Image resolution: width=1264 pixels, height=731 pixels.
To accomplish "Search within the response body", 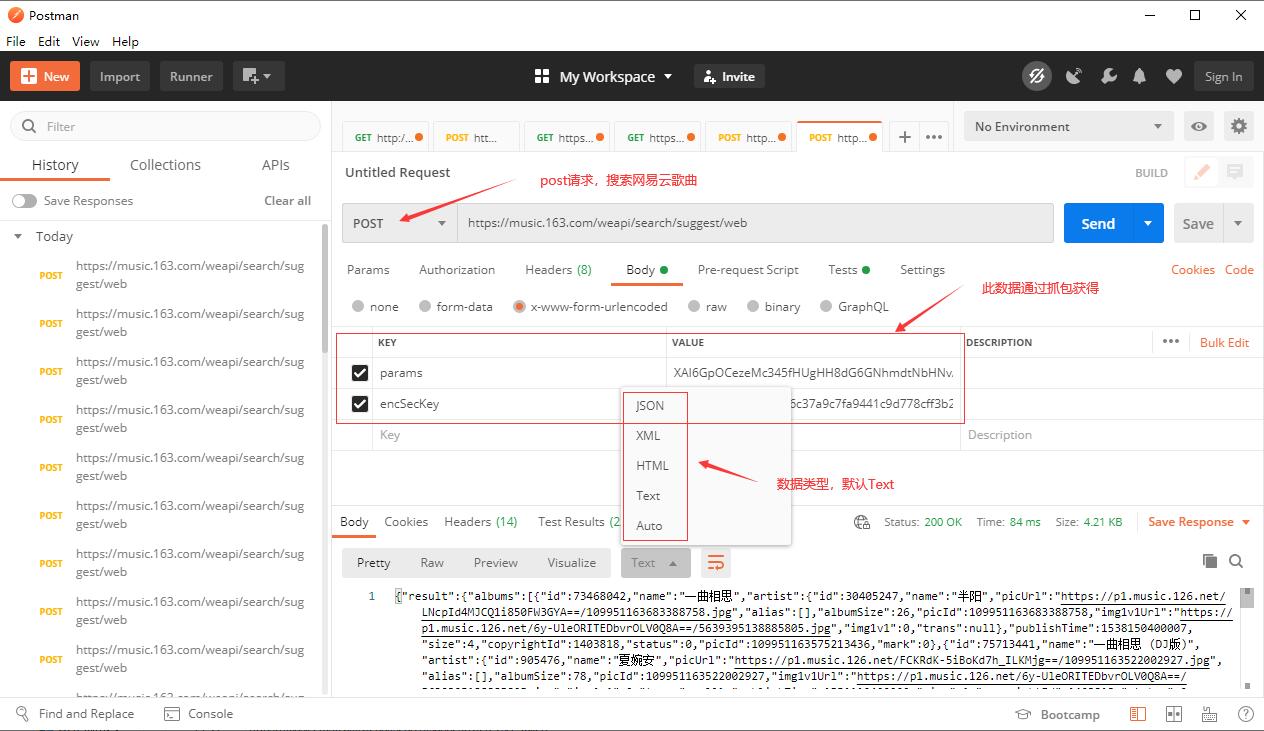I will (1236, 561).
